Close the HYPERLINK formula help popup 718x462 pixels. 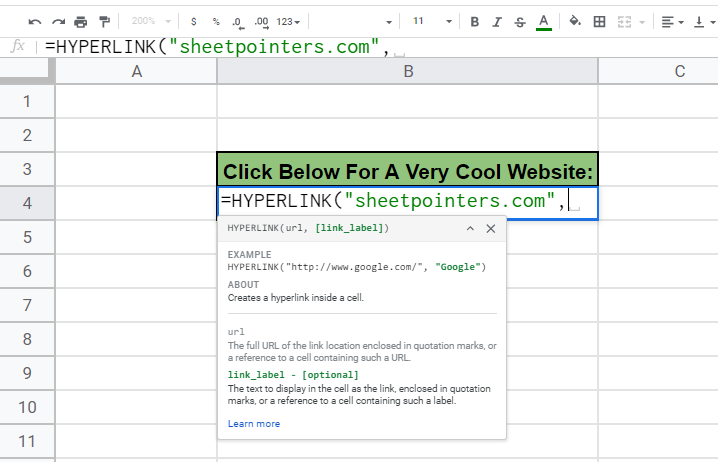(491, 228)
